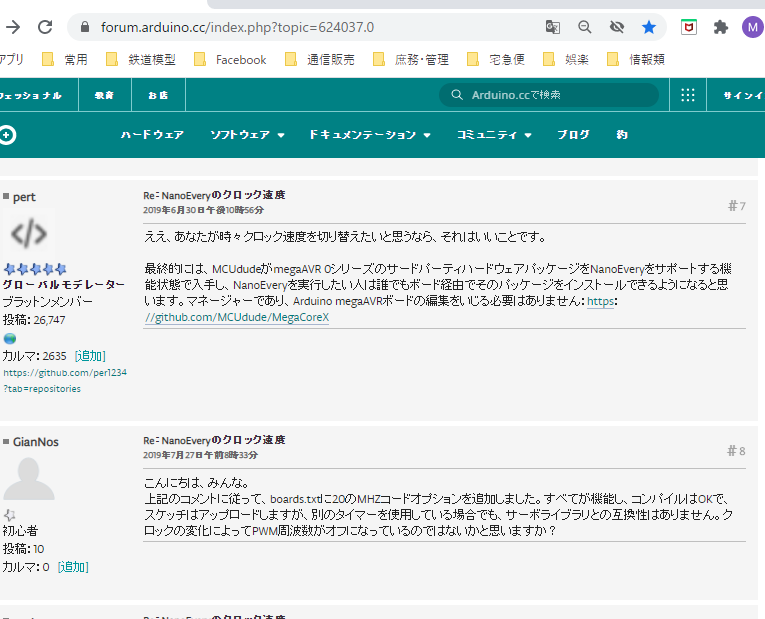Open post #7 permalink number
765x619 pixels.
(737, 206)
